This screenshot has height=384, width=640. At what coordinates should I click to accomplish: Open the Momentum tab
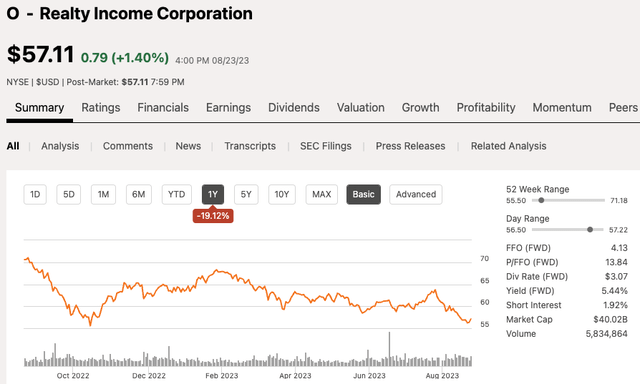pos(562,108)
